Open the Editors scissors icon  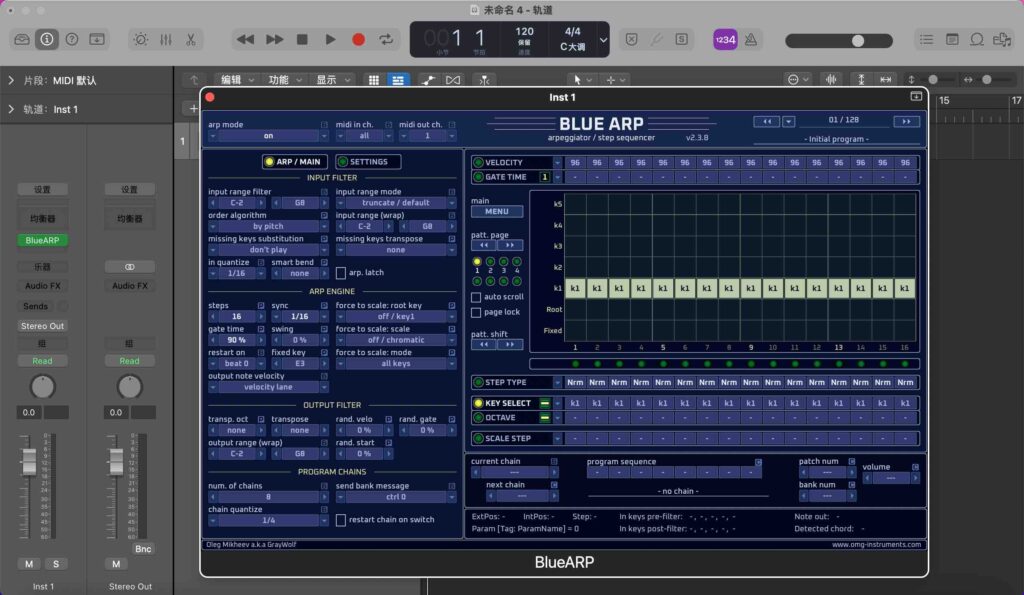coord(191,39)
